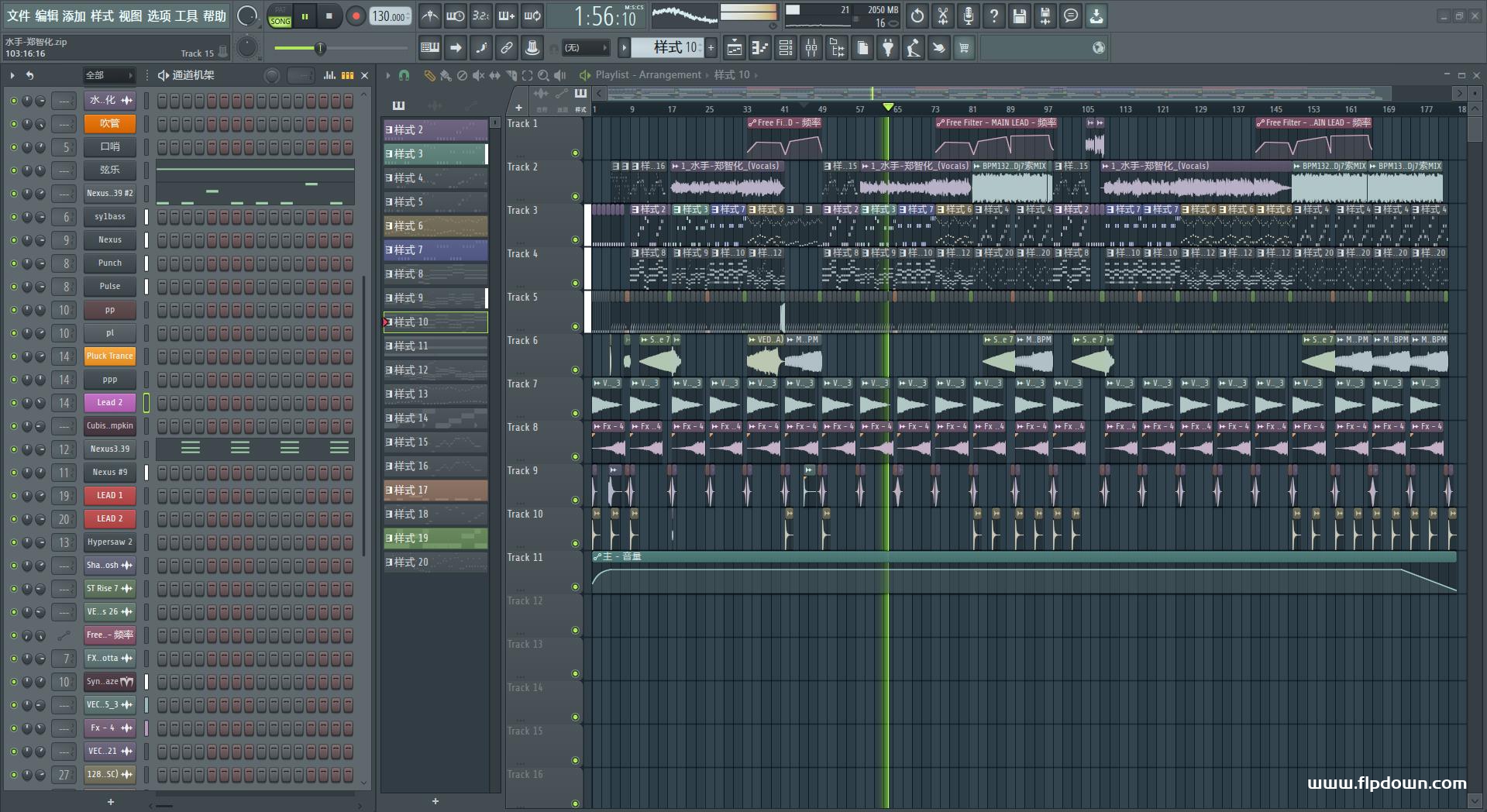
Task: Open the mixer view icon
Action: point(811,48)
